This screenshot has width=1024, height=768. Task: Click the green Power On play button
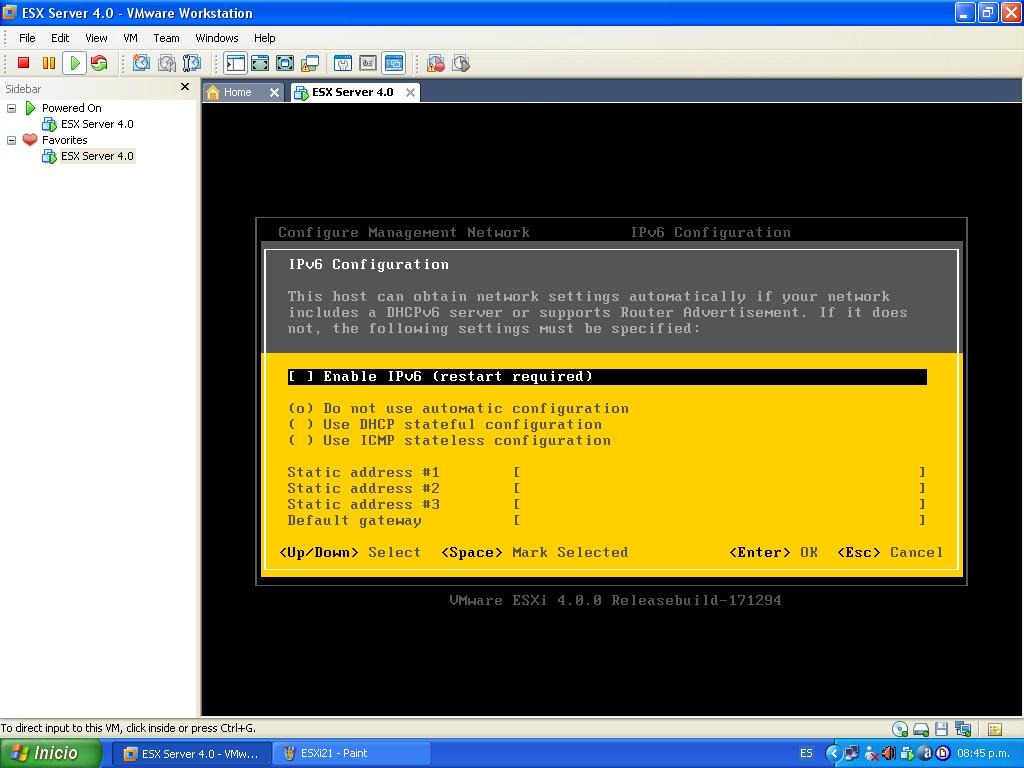tap(74, 63)
